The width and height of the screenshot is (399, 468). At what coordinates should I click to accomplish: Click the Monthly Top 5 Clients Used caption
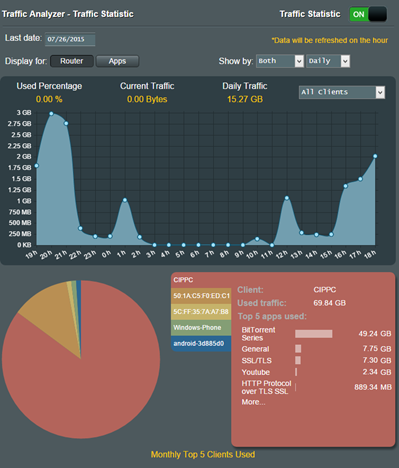click(203, 455)
